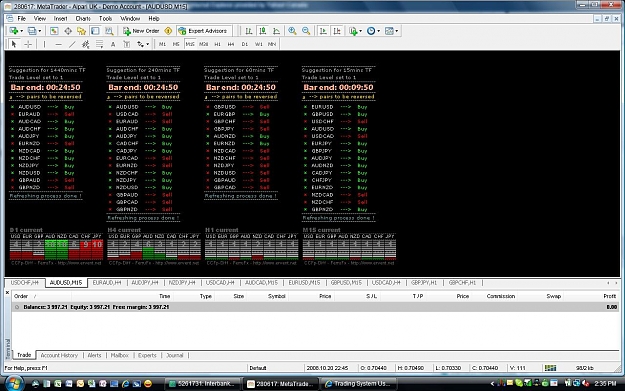The width and height of the screenshot is (625, 391).
Task: Show the Navigator panel icon
Action: (82, 31)
